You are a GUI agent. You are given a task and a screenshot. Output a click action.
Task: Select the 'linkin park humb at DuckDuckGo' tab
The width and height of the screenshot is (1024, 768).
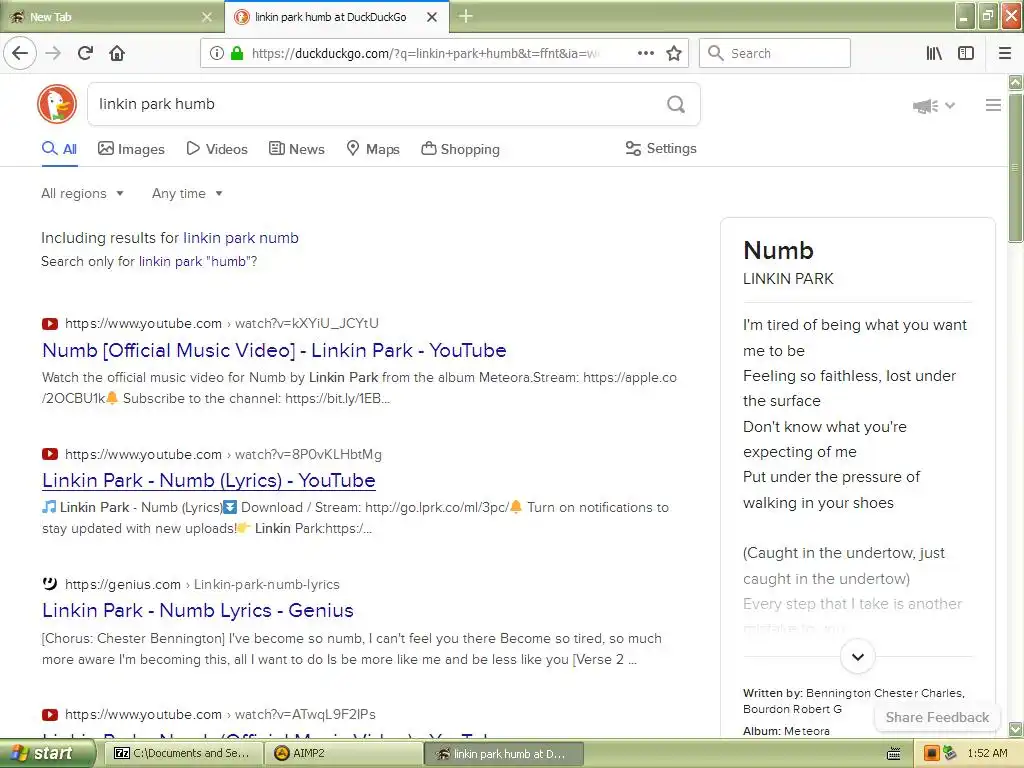click(x=337, y=17)
